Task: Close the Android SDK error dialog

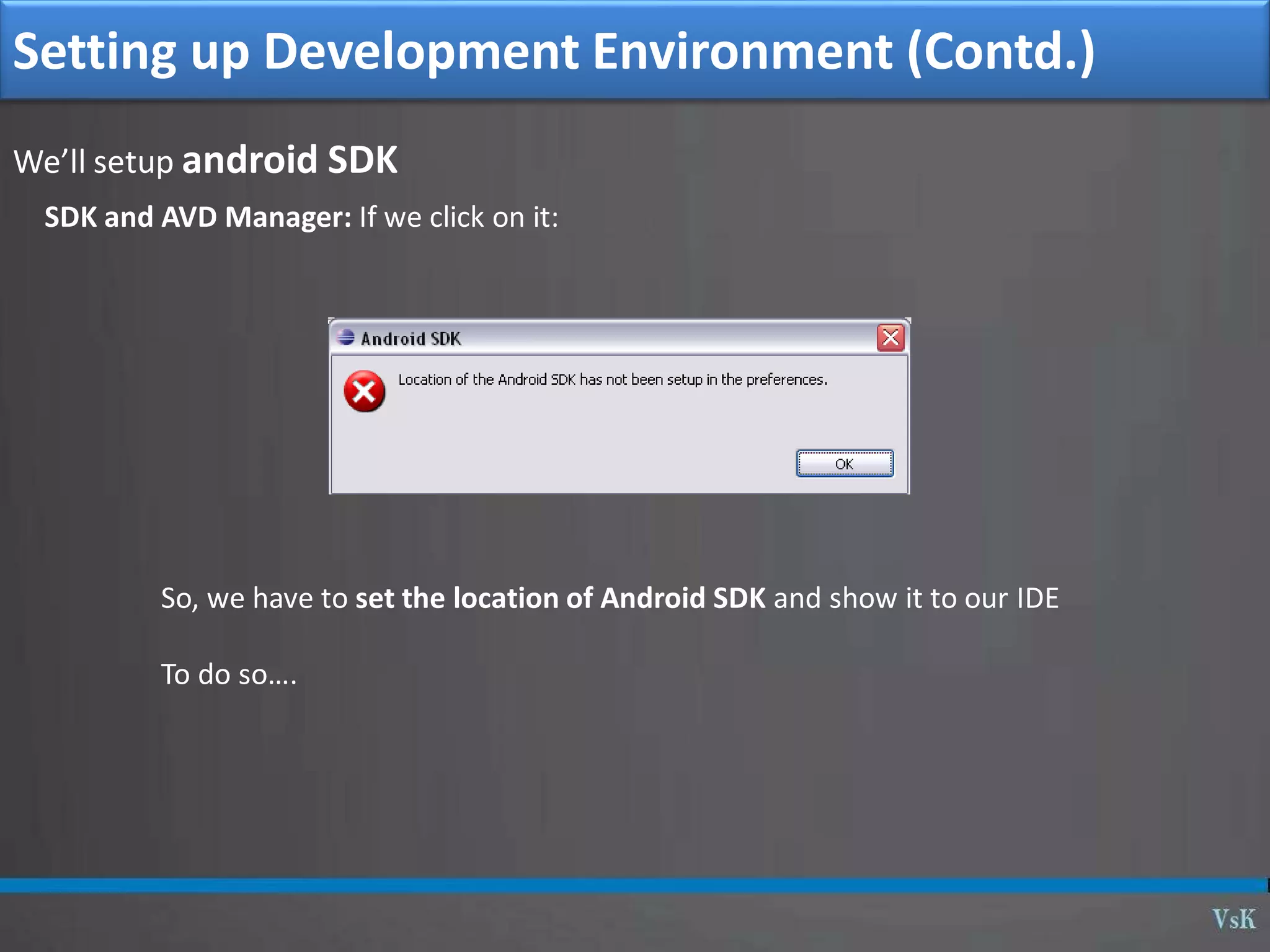Action: [890, 338]
